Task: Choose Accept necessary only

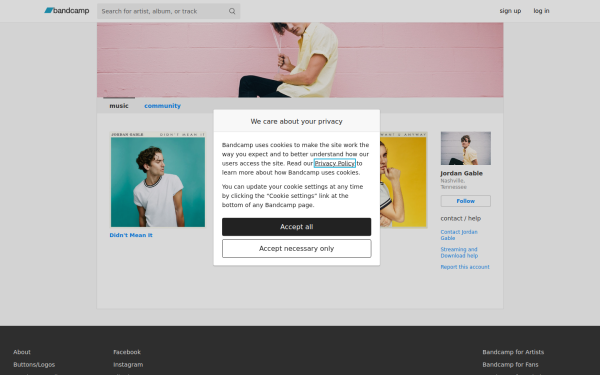Action: [x=297, y=249]
